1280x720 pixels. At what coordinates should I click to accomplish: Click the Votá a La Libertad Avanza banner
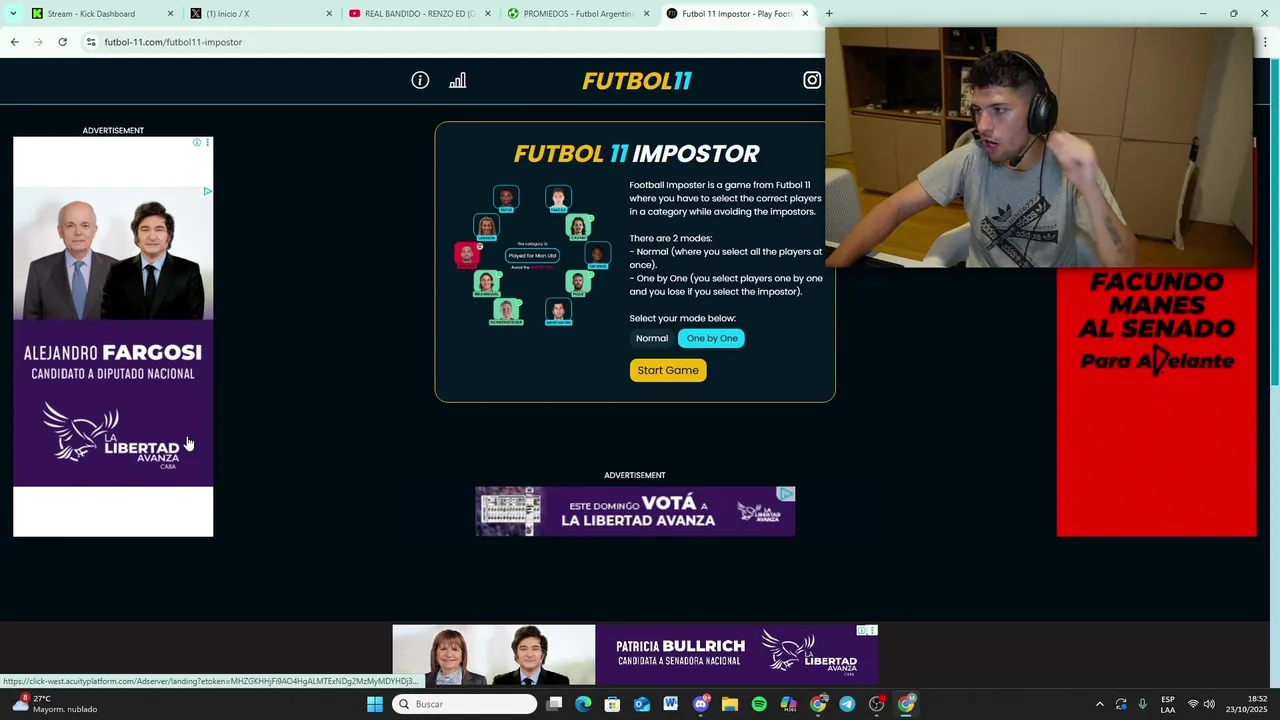(635, 511)
